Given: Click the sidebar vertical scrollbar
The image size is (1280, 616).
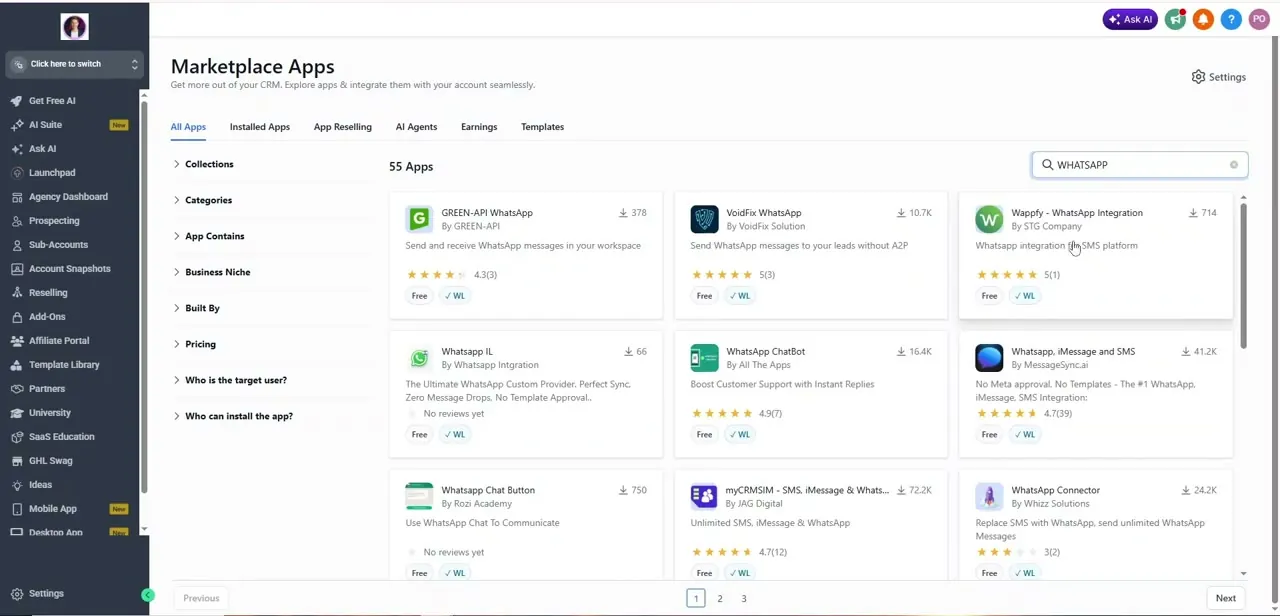Looking at the screenshot, I should (x=144, y=296).
